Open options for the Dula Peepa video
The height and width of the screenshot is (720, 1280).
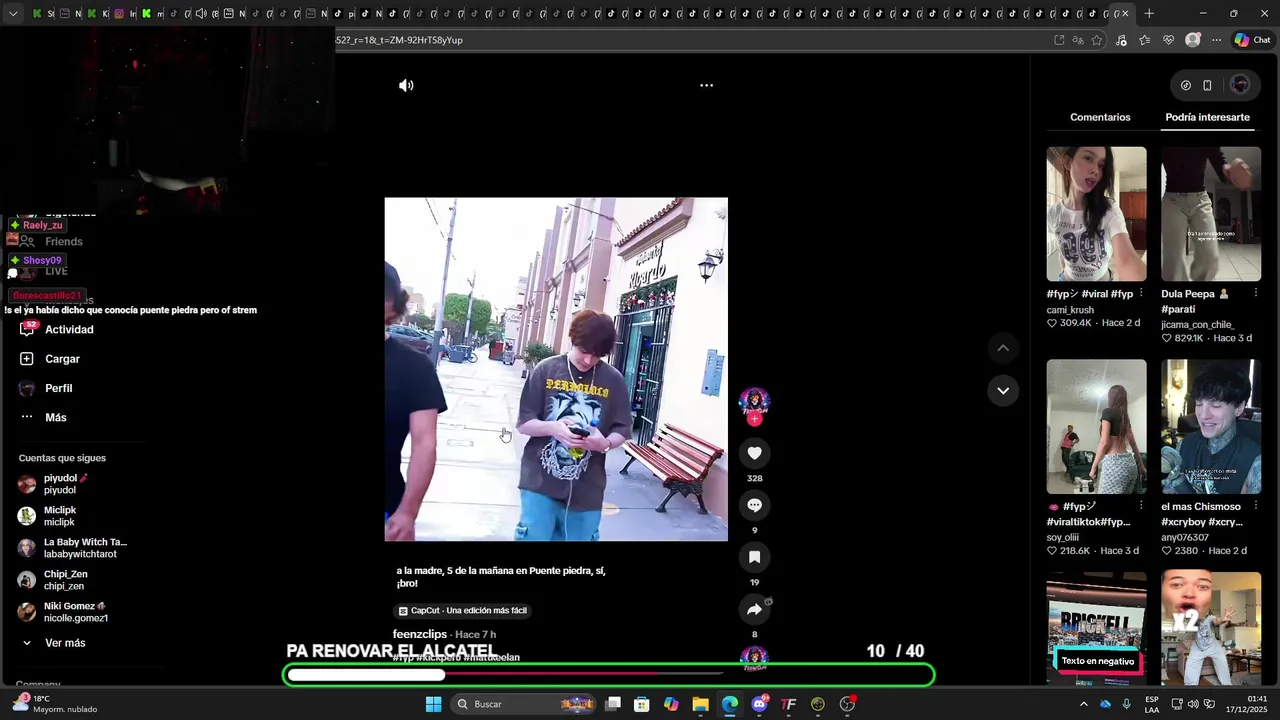[x=1254, y=294]
